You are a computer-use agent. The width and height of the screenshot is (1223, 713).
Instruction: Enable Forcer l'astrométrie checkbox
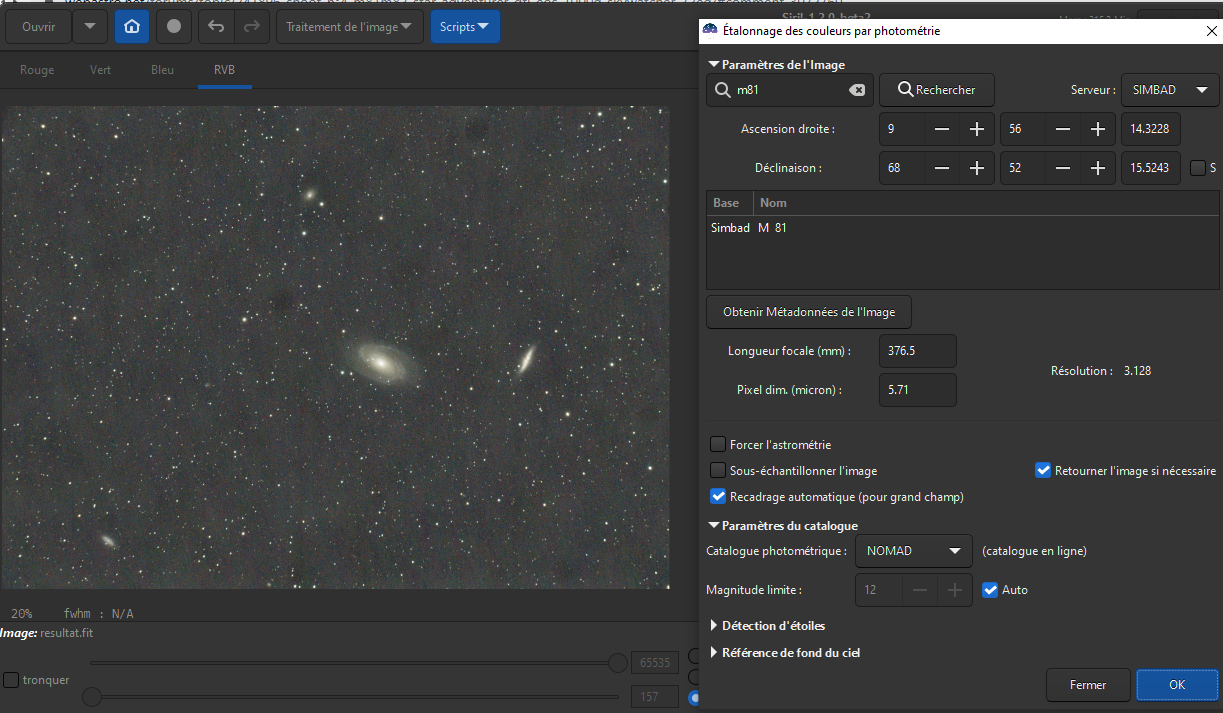click(718, 445)
